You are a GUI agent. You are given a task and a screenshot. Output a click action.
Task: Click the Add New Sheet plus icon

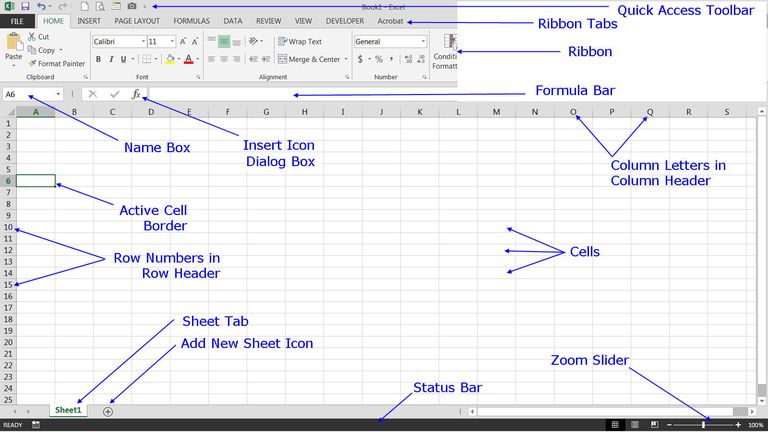point(108,412)
